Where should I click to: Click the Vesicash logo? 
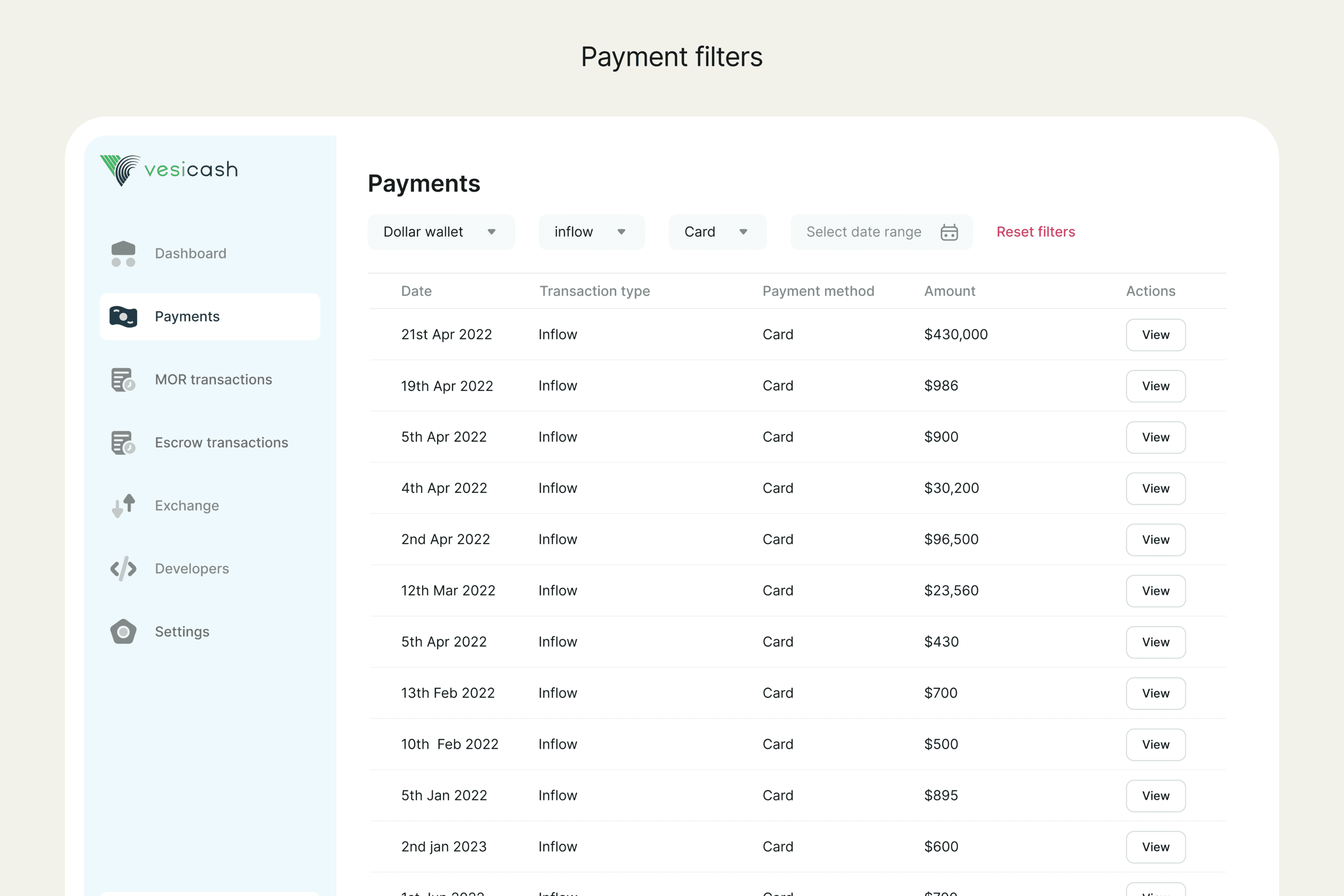point(169,170)
